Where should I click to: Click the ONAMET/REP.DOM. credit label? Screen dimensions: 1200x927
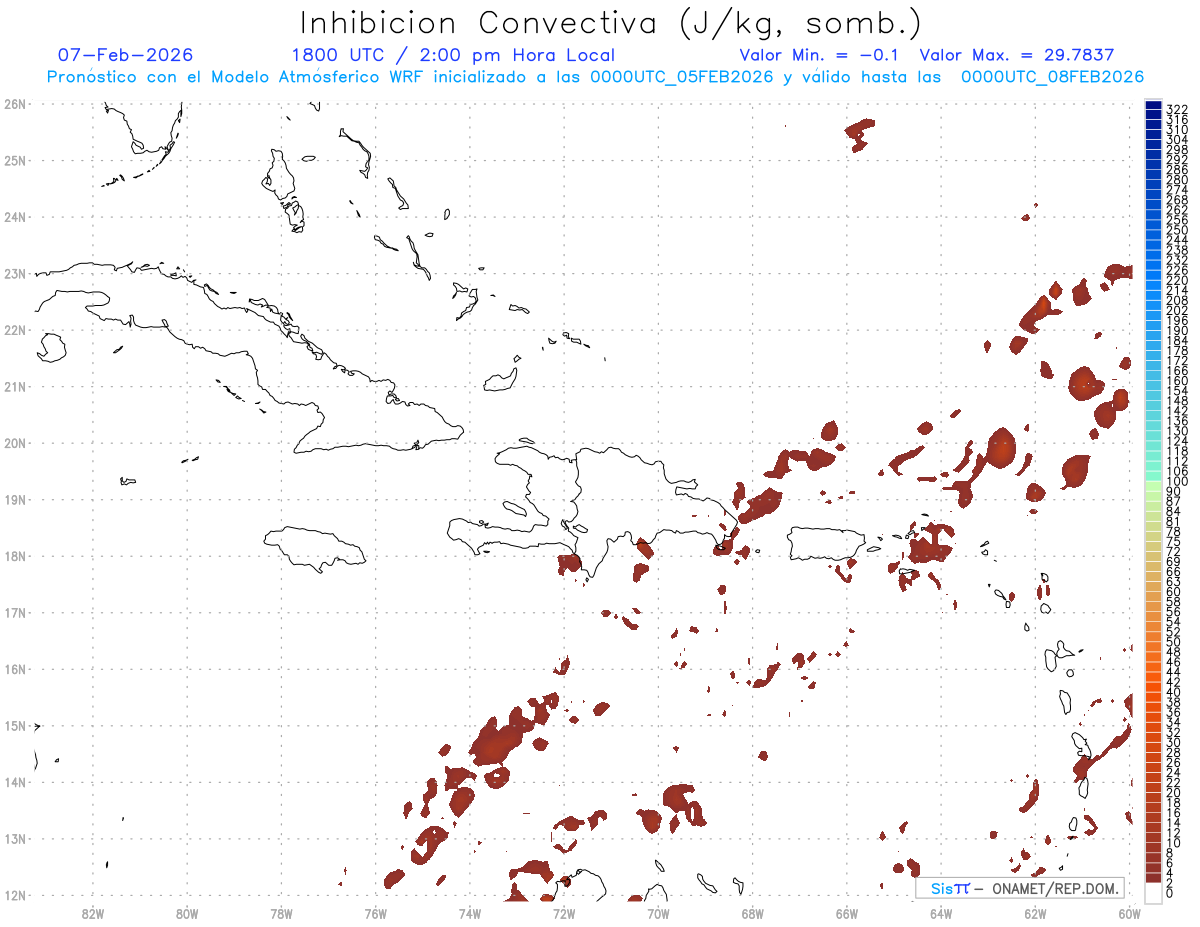pyautogui.click(x=1054, y=888)
